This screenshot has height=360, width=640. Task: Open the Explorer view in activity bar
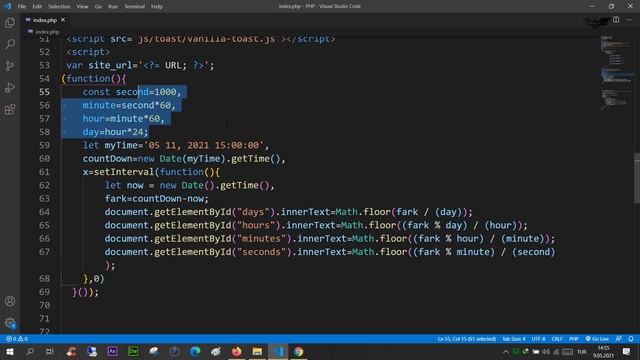10,23
